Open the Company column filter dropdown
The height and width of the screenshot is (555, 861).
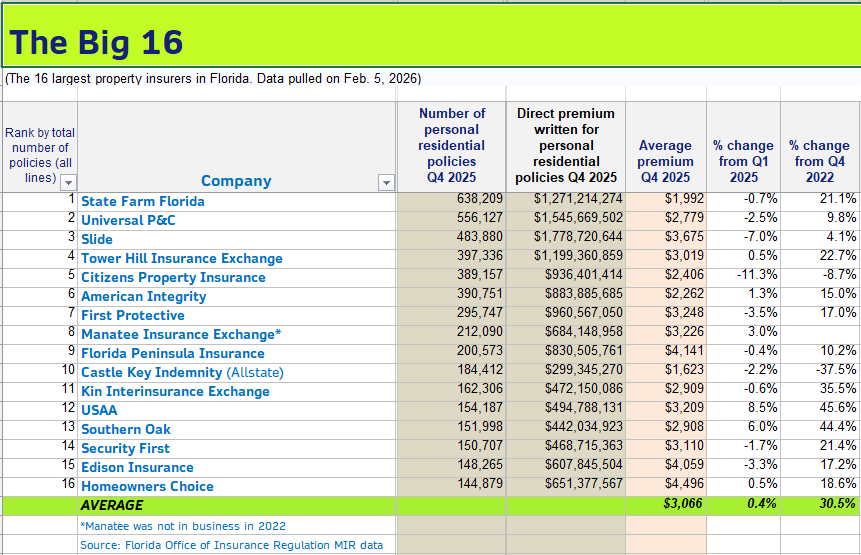386,182
